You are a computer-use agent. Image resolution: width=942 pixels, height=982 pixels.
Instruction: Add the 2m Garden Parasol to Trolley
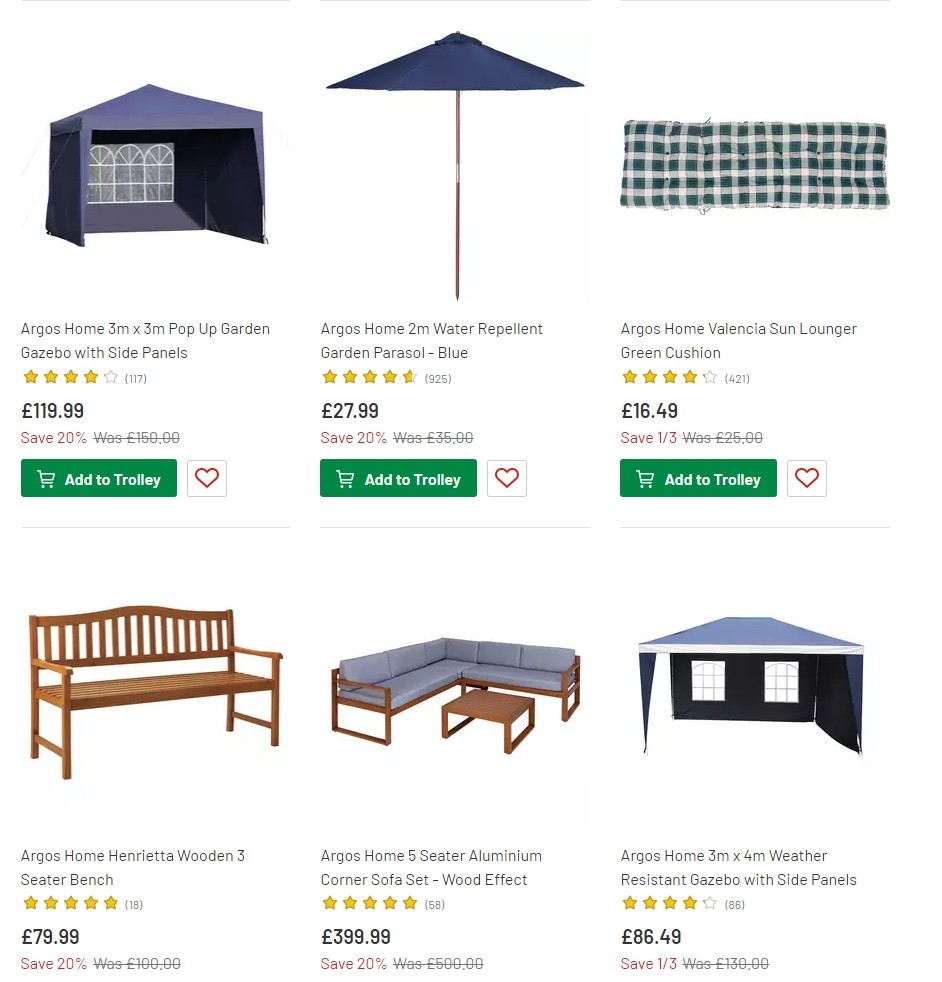pyautogui.click(x=398, y=479)
